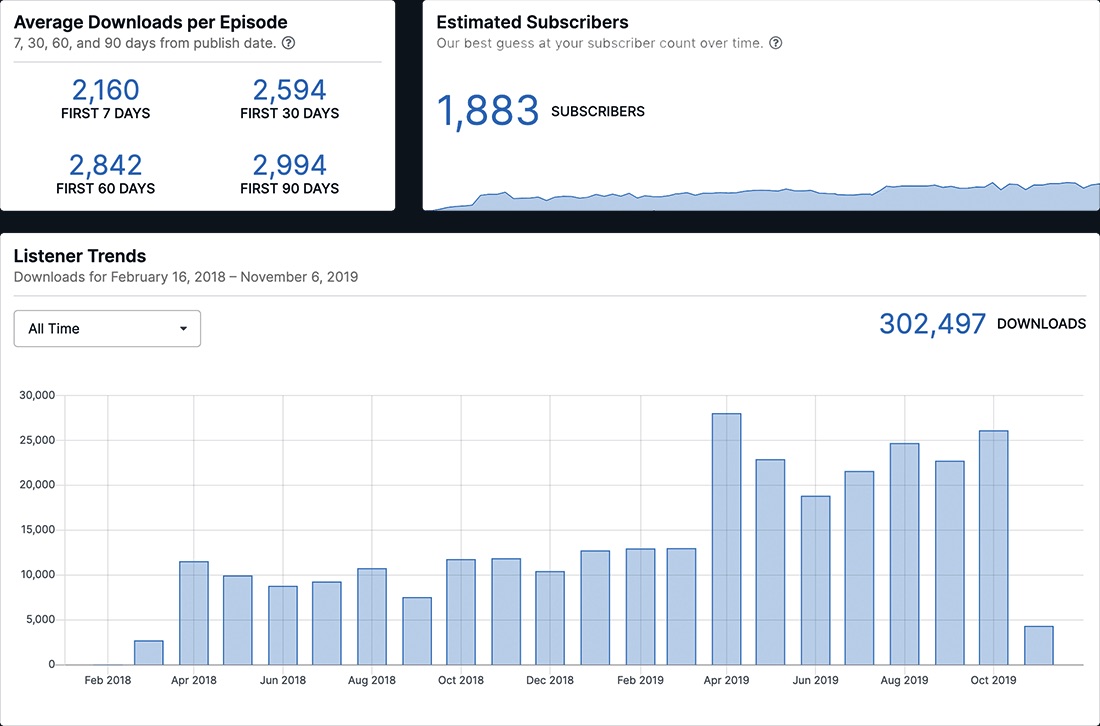Click the 302,497 downloads total
1100x726 pixels.
(x=932, y=323)
